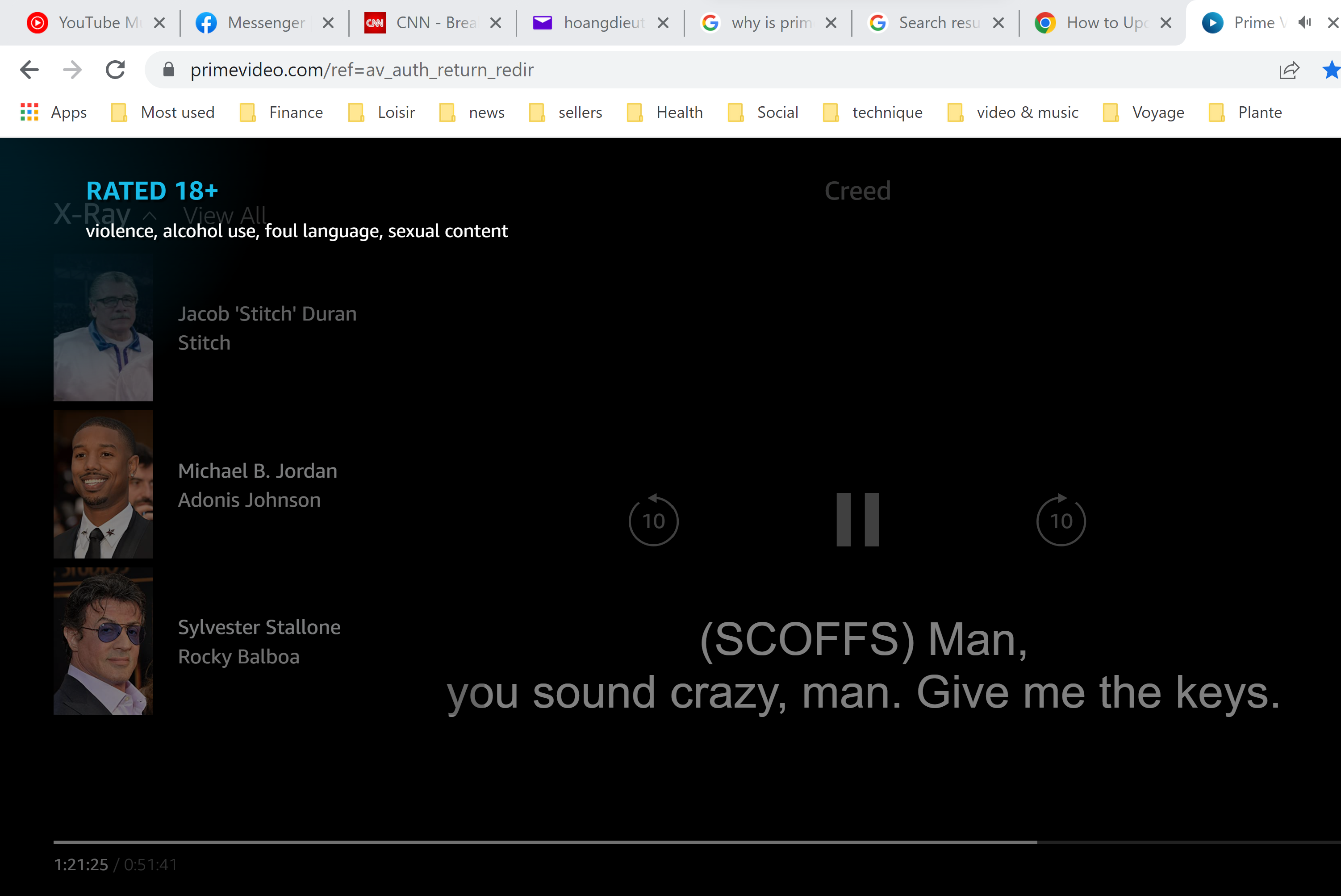Screen dimensions: 1341x896
Task: Open Loisir bookmarks folder
Action: click(x=381, y=112)
